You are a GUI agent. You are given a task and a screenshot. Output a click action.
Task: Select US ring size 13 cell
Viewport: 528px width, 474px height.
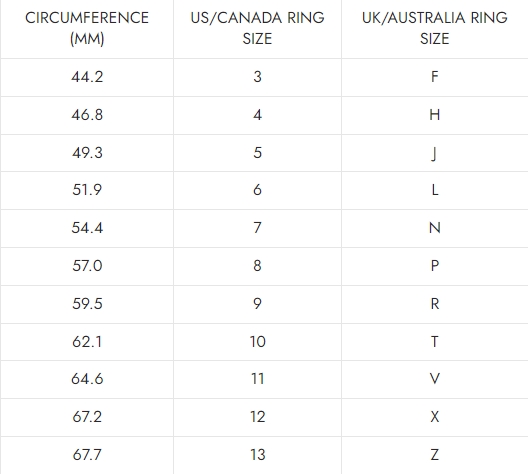pyautogui.click(x=257, y=455)
